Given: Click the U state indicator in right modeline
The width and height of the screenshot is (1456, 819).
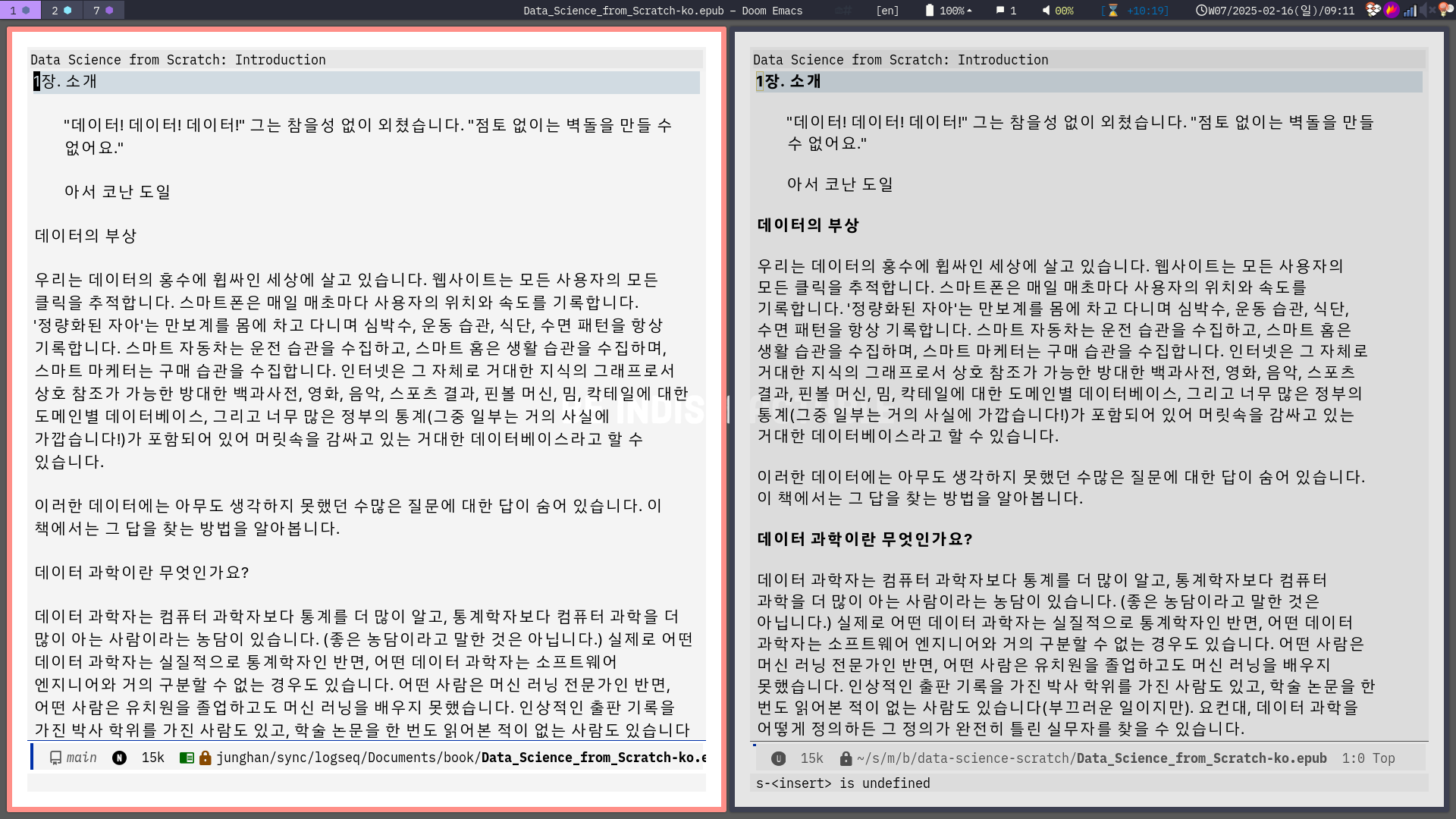Looking at the screenshot, I should pyautogui.click(x=778, y=758).
